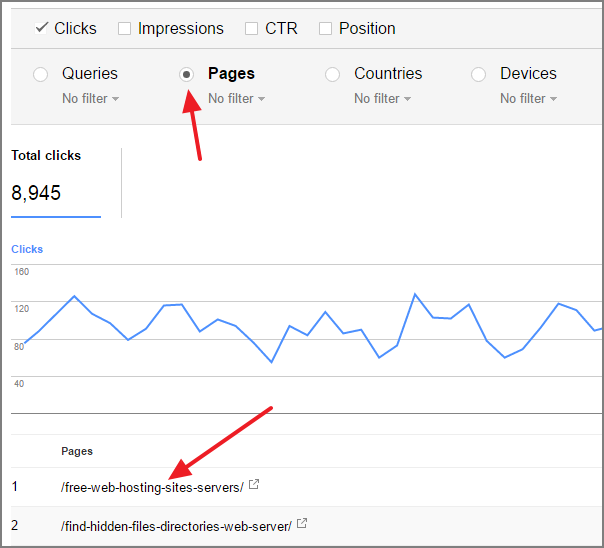Open external link icon for find-hidden-files-directories-web-server
Viewport: 604px width, 548px height.
coord(302,523)
